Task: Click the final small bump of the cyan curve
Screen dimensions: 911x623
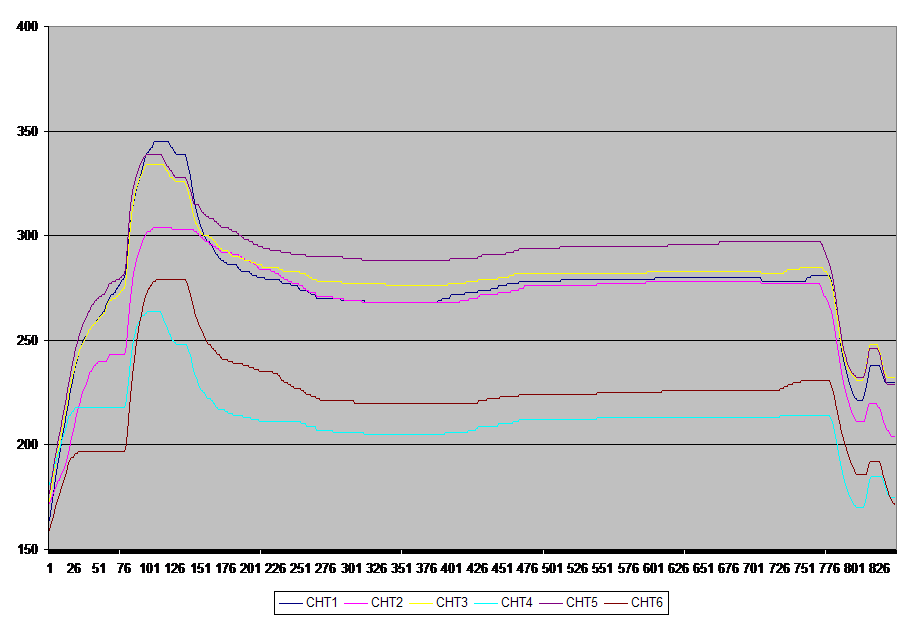Action: click(x=875, y=477)
